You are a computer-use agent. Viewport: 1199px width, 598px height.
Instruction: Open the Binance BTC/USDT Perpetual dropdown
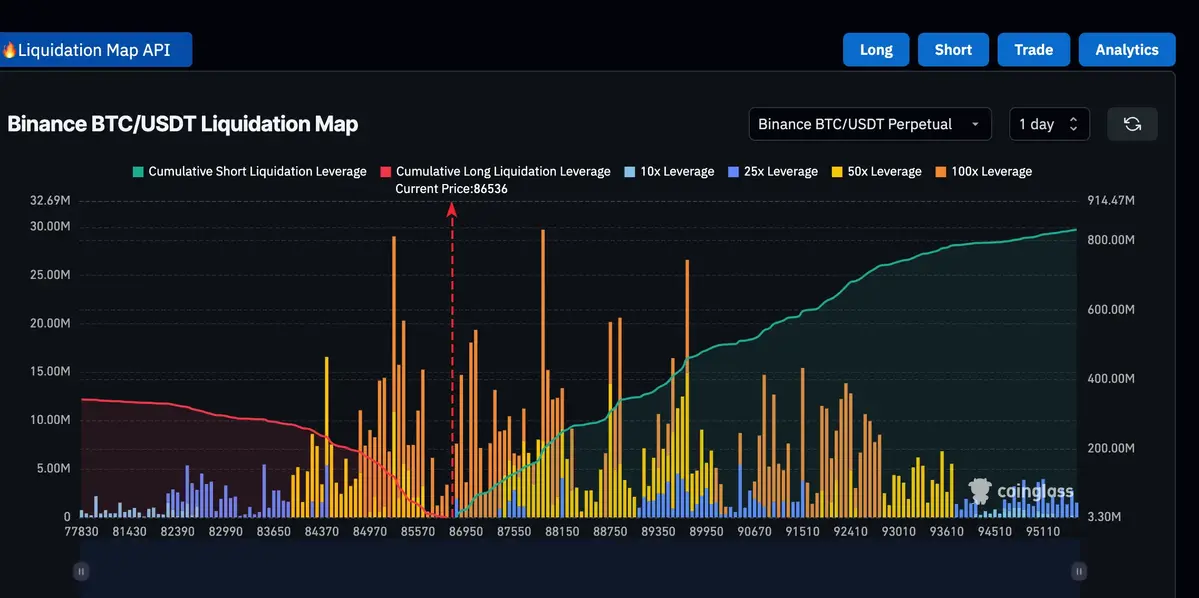coord(868,123)
